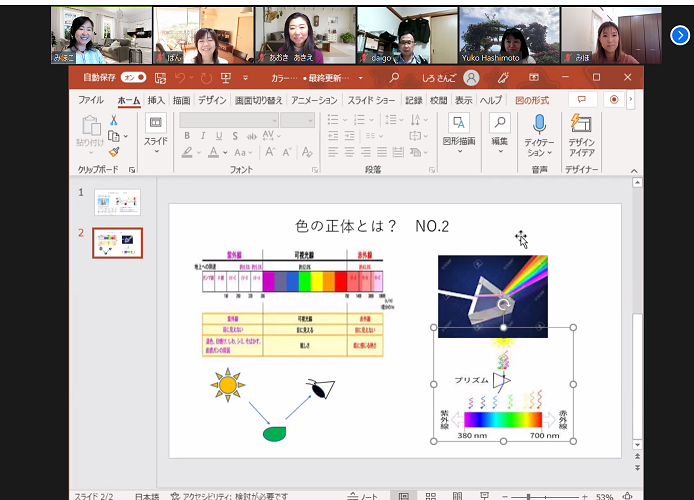The height and width of the screenshot is (500, 694).
Task: Switch to the 挿入 tab
Action: pyautogui.click(x=156, y=100)
